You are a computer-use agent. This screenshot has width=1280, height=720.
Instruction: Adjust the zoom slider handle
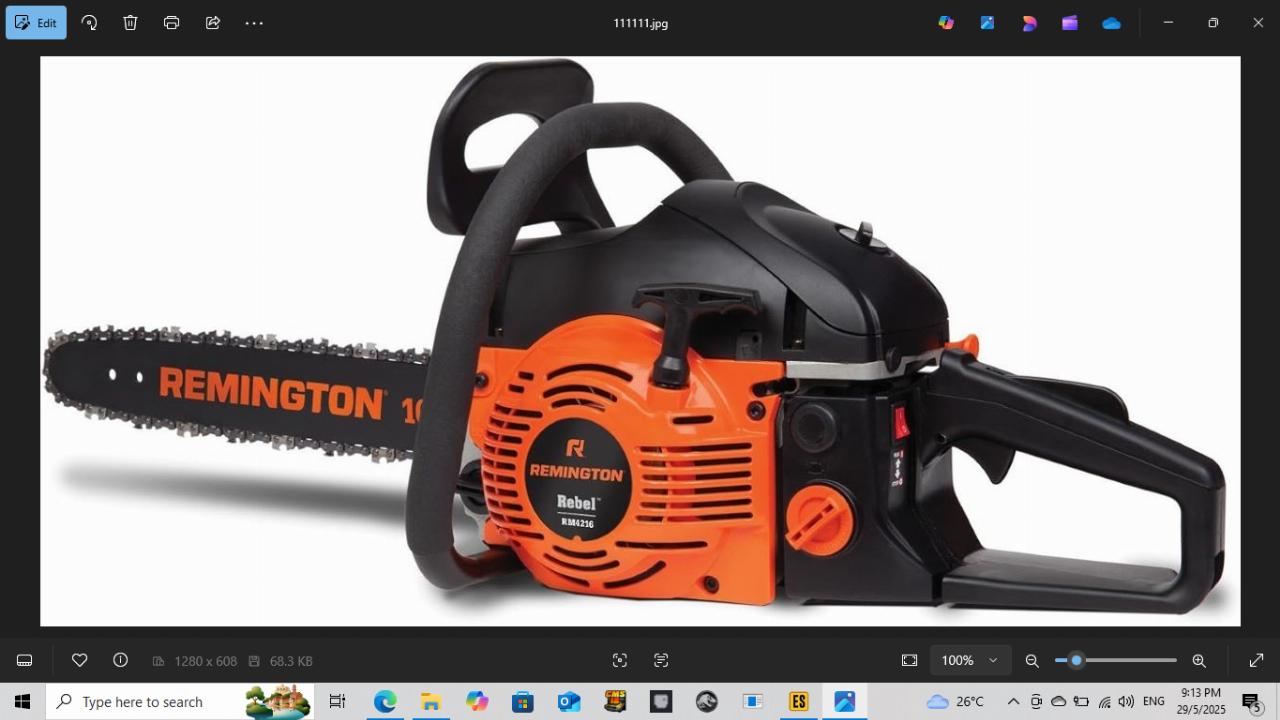1076,660
